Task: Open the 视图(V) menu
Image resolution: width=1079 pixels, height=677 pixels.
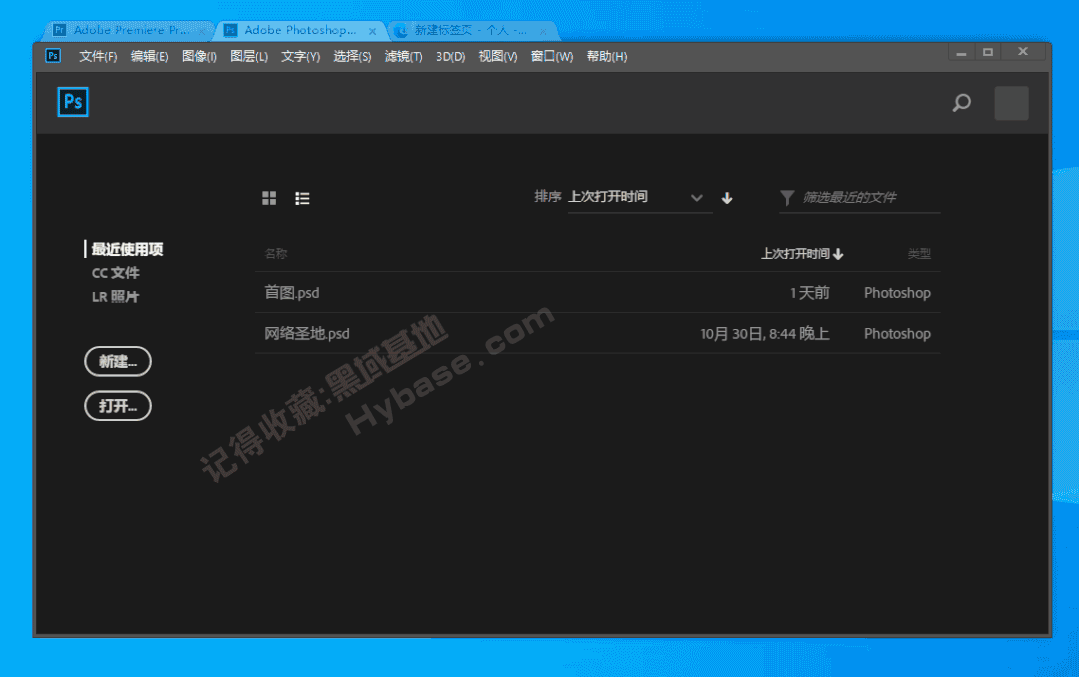Action: [x=498, y=56]
